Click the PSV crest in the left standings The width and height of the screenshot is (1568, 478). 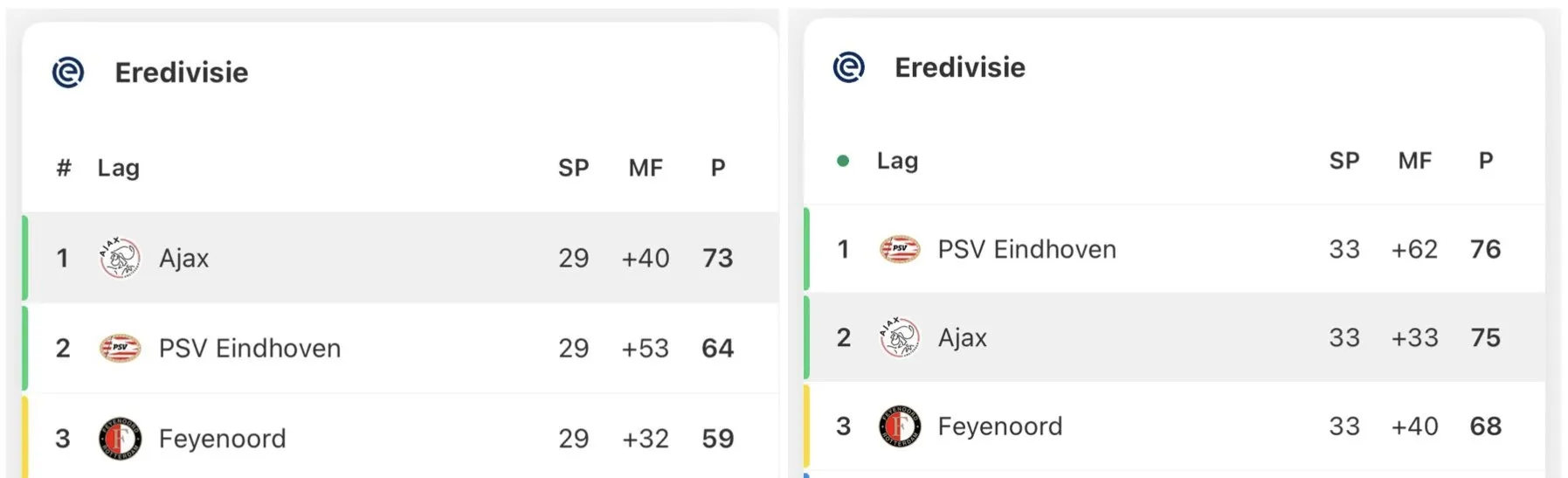tap(120, 348)
